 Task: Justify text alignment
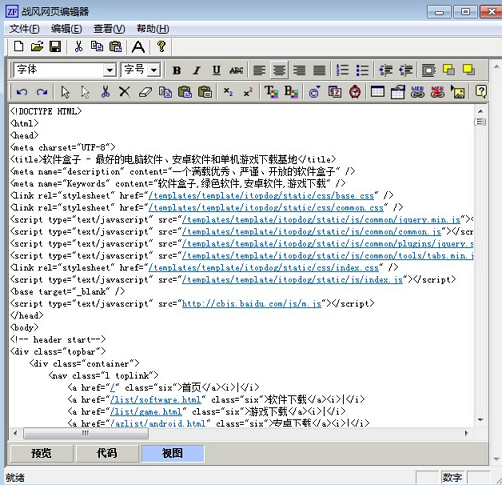pos(319,70)
